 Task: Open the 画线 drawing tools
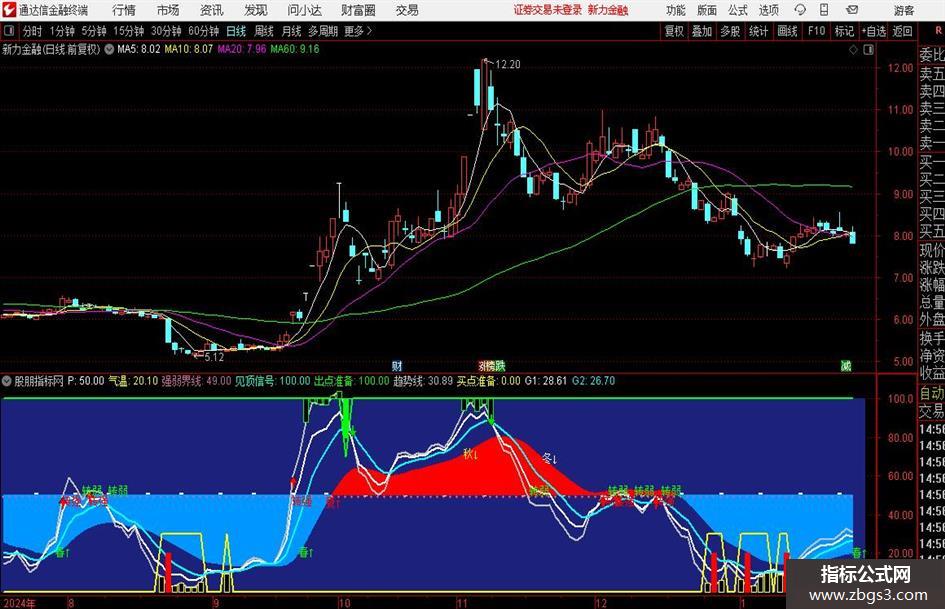[787, 31]
